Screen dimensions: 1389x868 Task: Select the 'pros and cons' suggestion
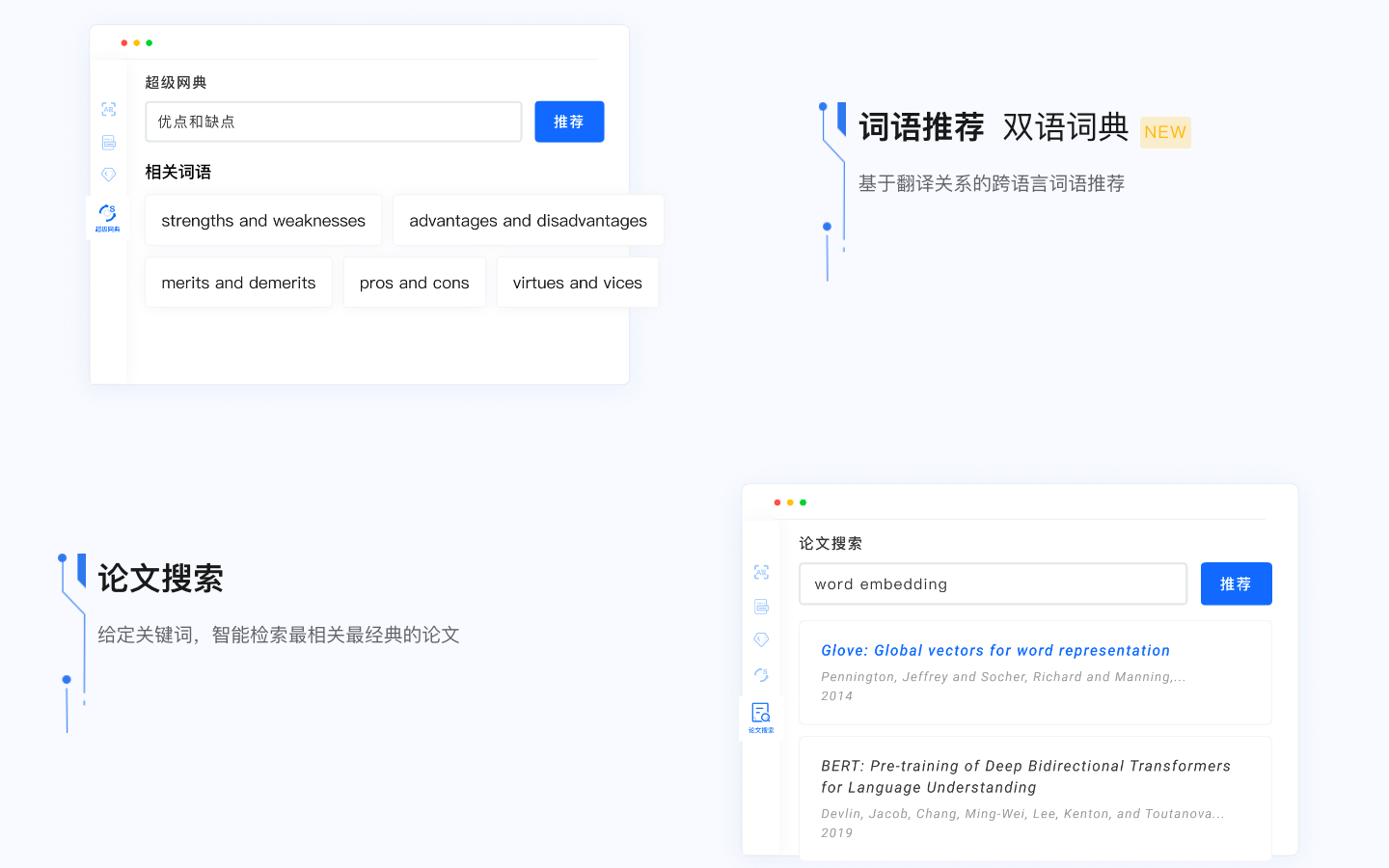coord(414,283)
